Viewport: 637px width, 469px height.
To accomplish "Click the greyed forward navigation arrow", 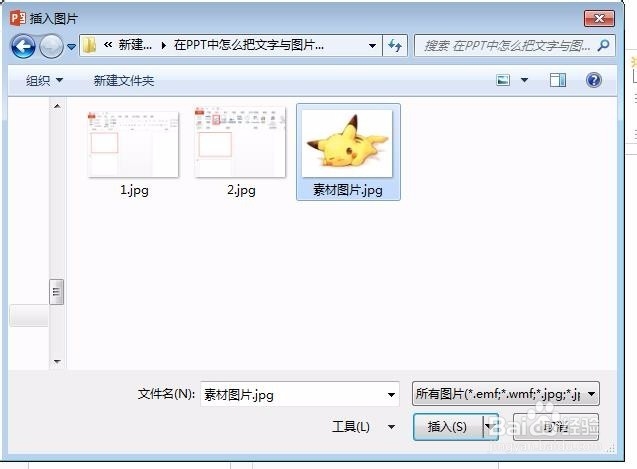I will [51, 46].
